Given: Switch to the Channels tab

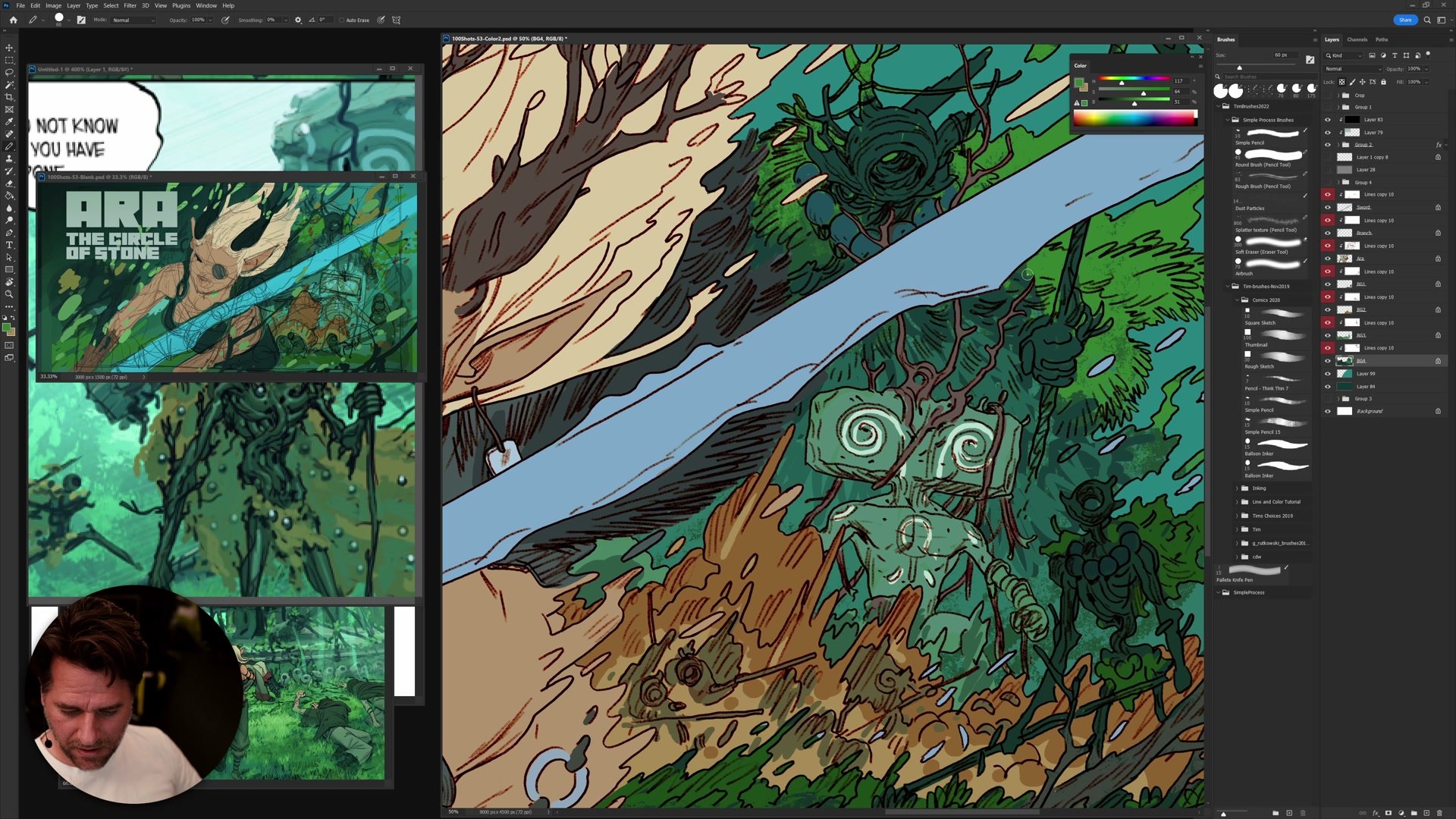Looking at the screenshot, I should (x=1357, y=39).
